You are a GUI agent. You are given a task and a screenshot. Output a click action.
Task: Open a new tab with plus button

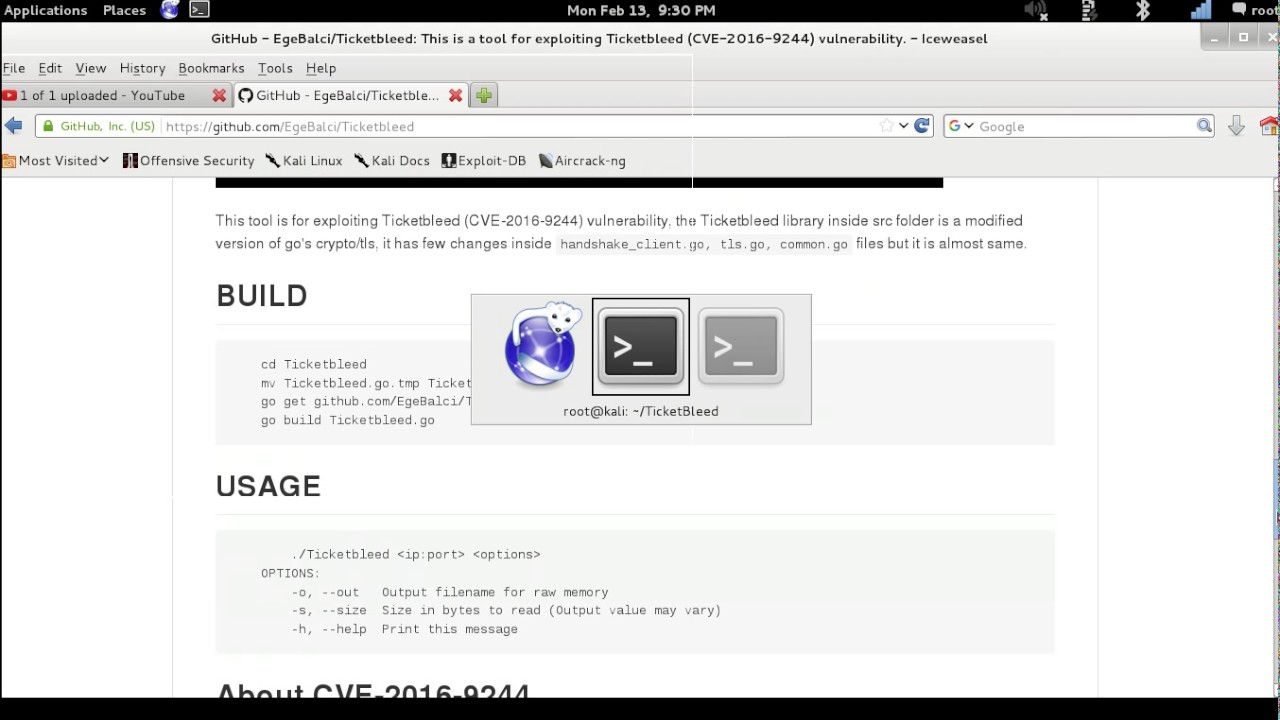(484, 95)
